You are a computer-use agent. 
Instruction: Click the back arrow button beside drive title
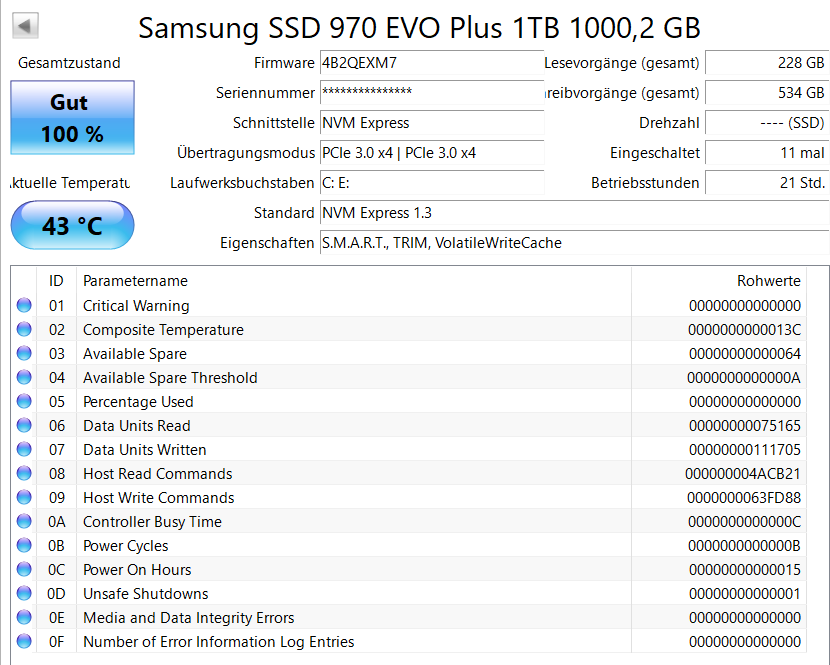click(25, 25)
